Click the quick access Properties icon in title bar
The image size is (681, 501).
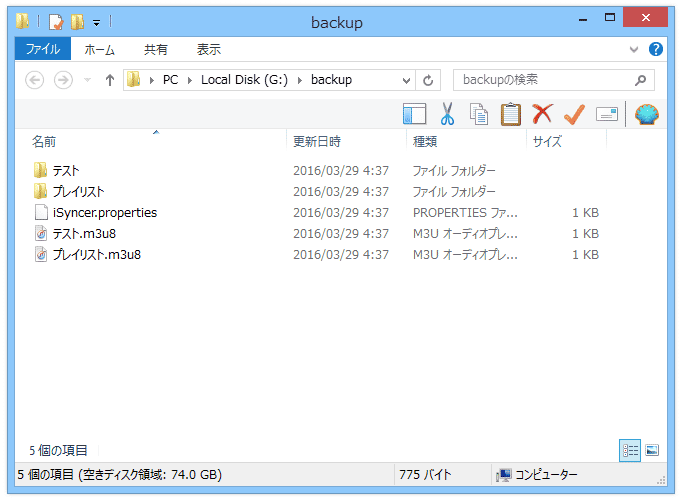(x=56, y=22)
